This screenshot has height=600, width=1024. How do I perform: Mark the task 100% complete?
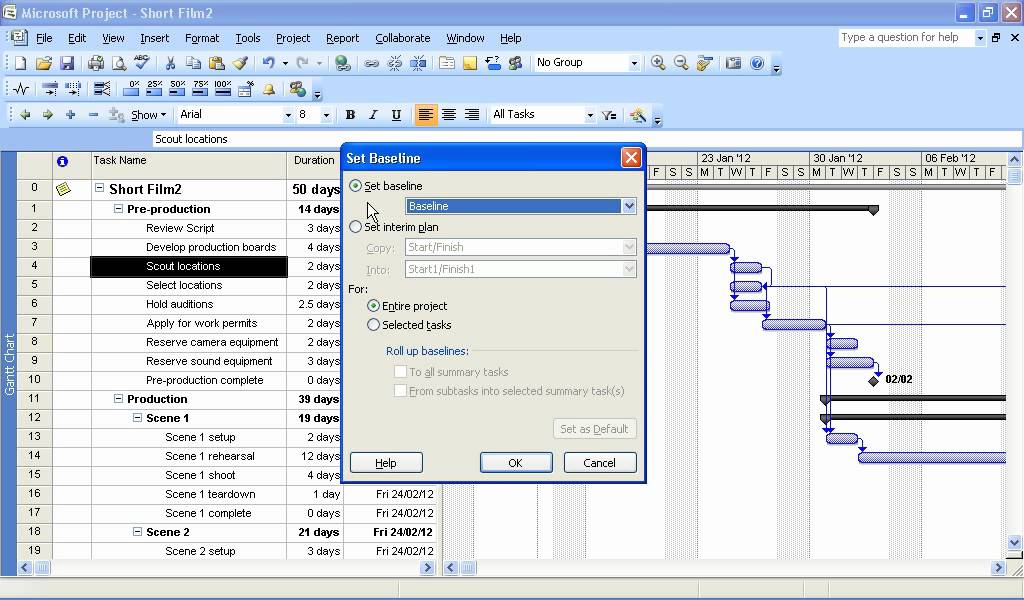click(223, 89)
